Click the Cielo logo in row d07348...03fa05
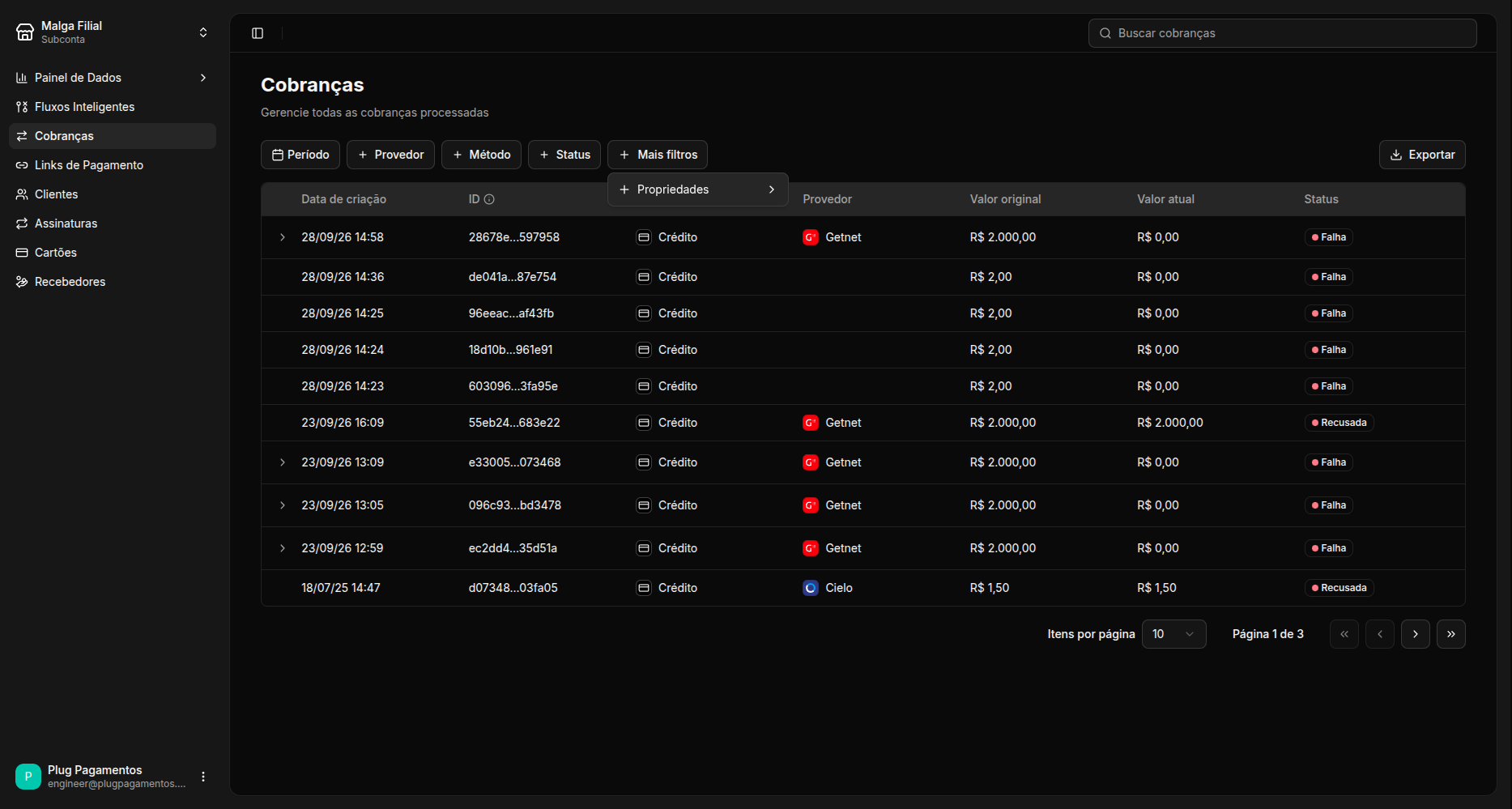The width and height of the screenshot is (1512, 809). [810, 588]
